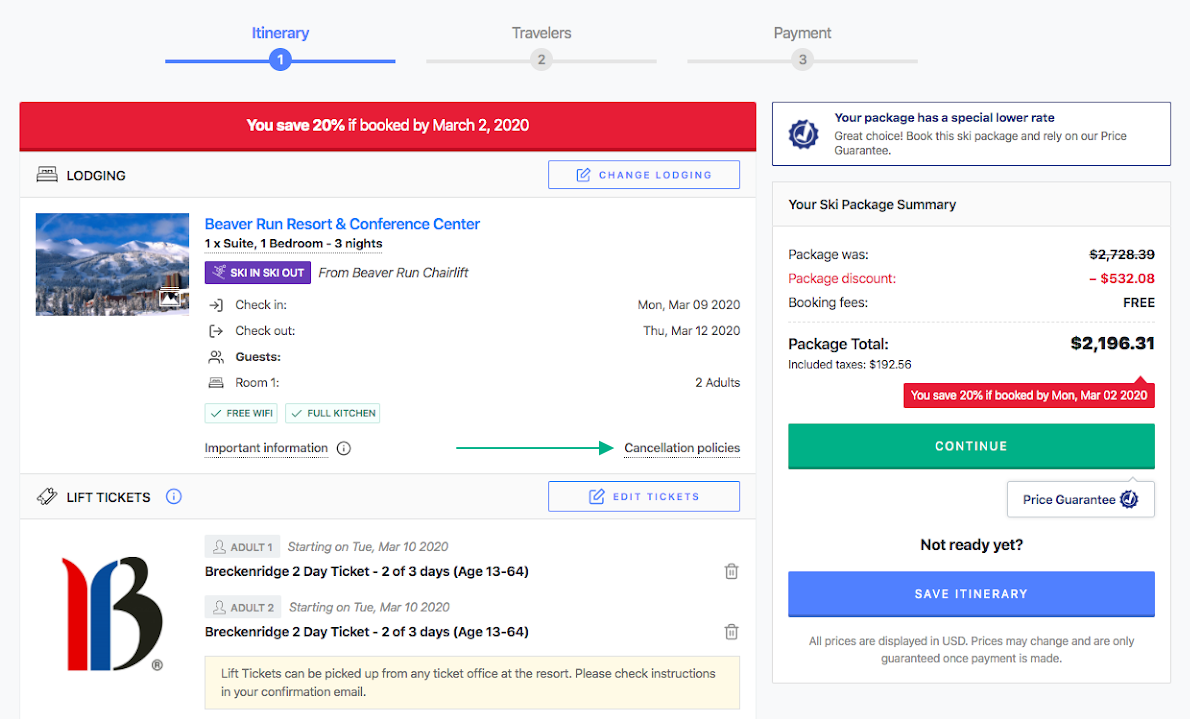Viewport: 1190px width, 719px height.
Task: Click the Breckenridge resort logo
Action: pyautogui.click(x=112, y=614)
